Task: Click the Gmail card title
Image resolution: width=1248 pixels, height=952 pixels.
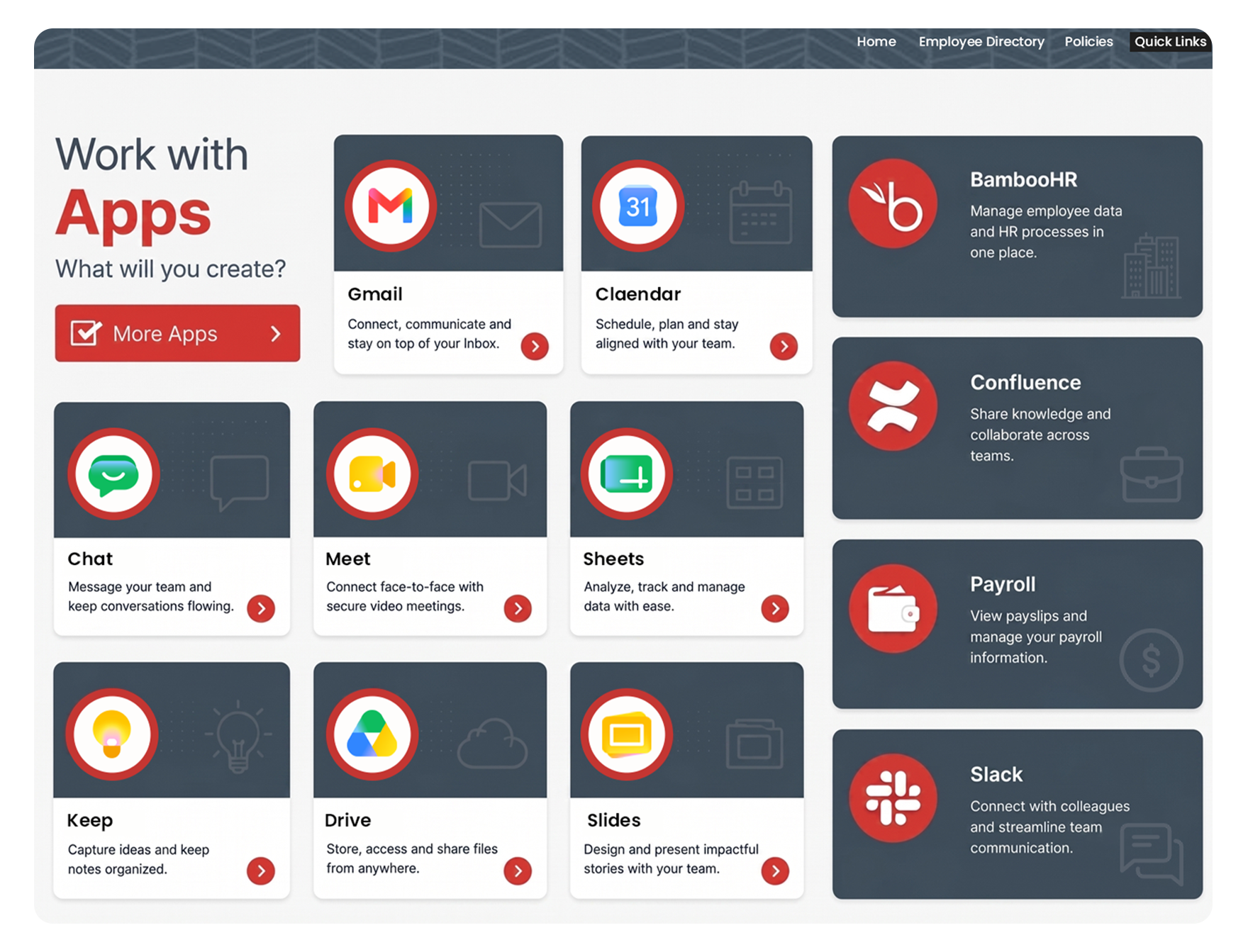Action: tap(375, 294)
